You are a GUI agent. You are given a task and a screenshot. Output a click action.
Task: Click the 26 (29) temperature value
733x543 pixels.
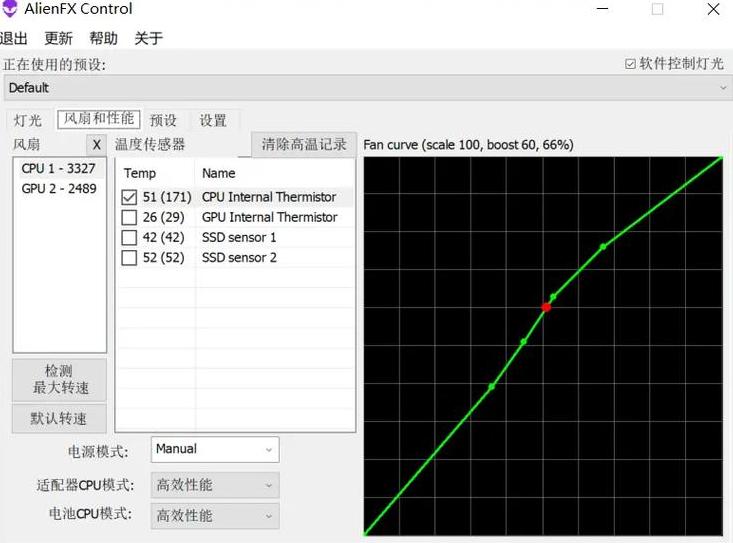pyautogui.click(x=164, y=217)
